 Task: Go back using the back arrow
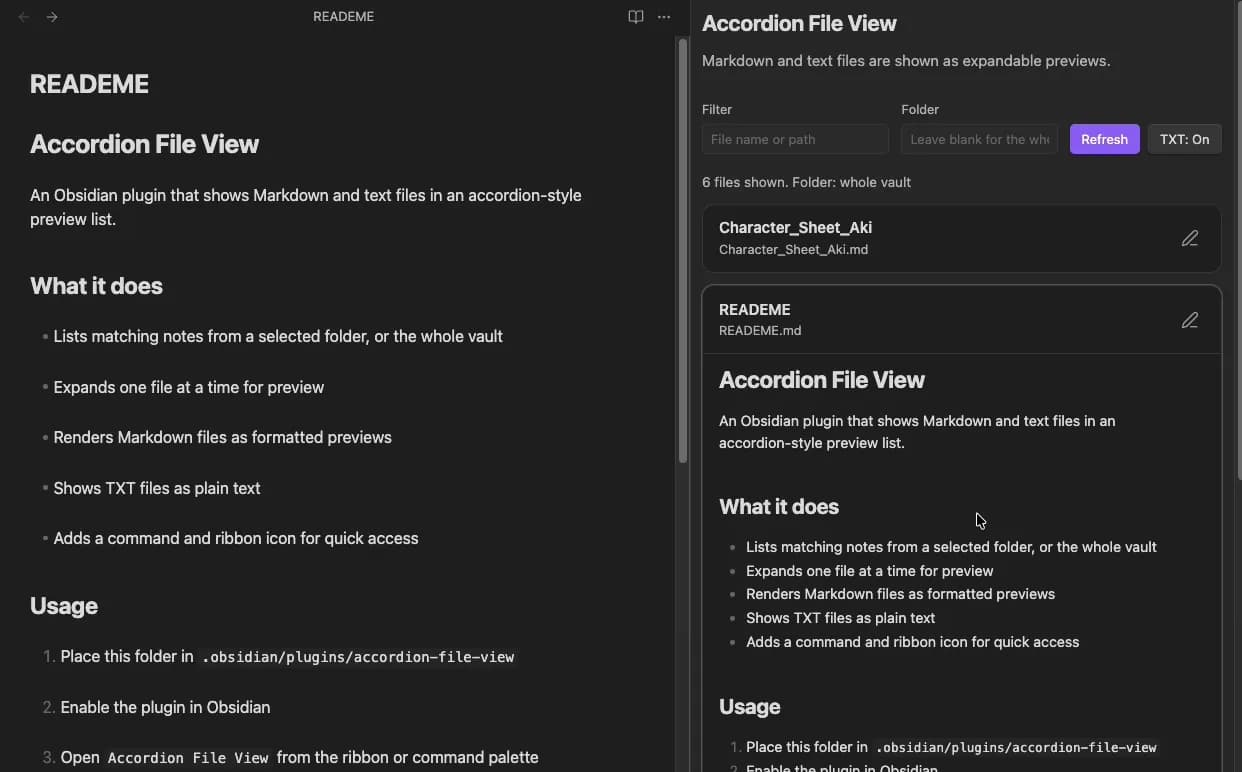tap(24, 17)
